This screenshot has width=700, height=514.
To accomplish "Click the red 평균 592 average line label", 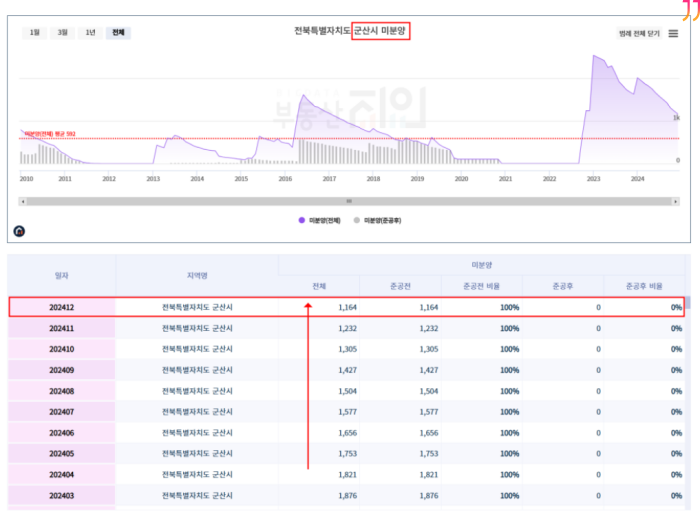I will click(x=50, y=134).
